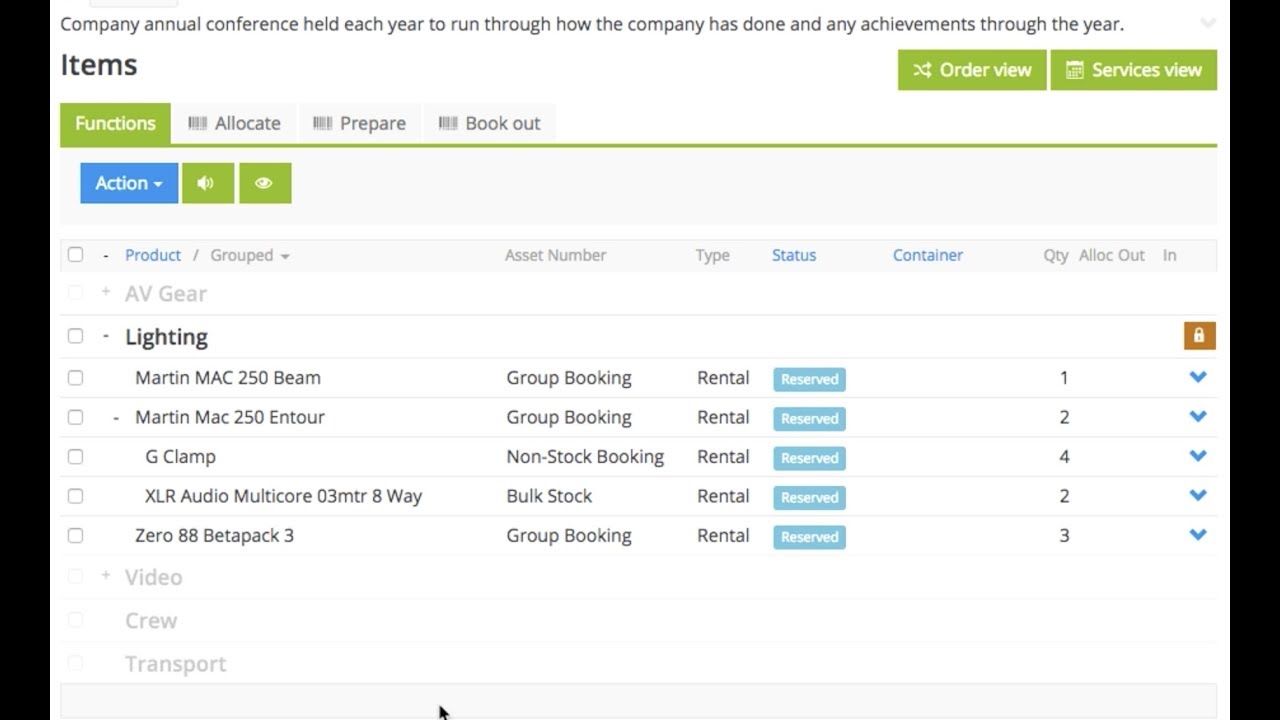Sort by the Status column header
The width and height of the screenshot is (1280, 720).
(x=794, y=255)
